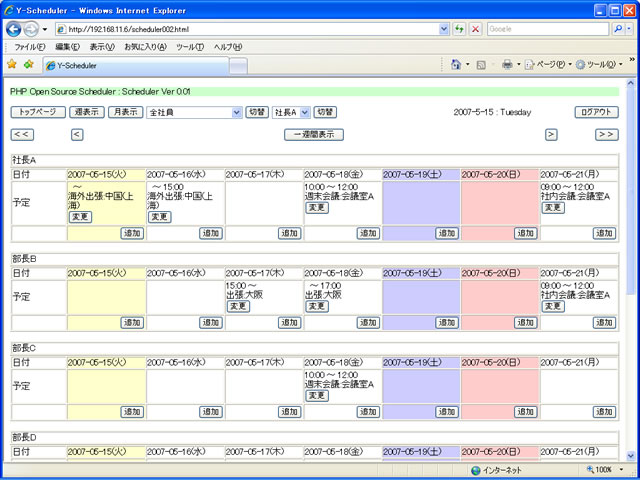Expand the address bar URL dropdown

point(444,29)
